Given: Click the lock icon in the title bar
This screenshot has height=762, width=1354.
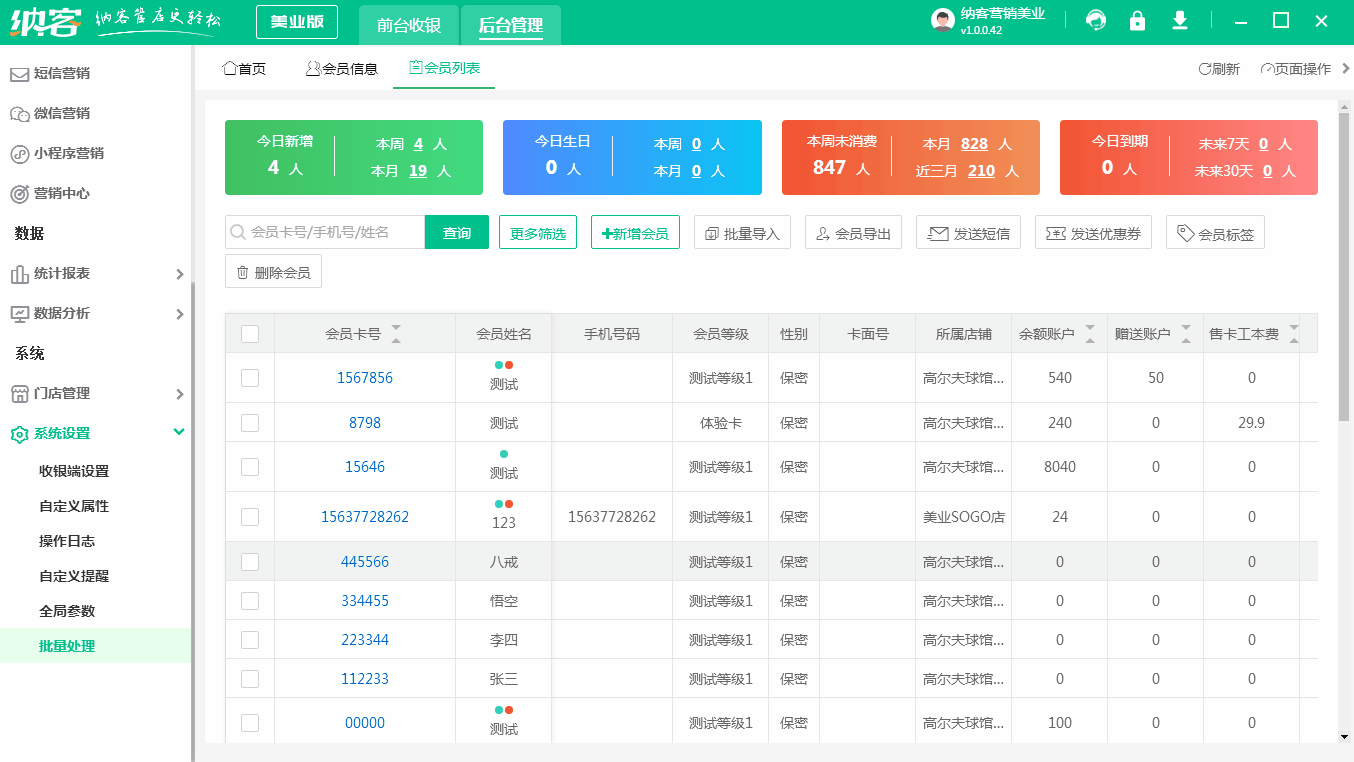Looking at the screenshot, I should 1137,20.
